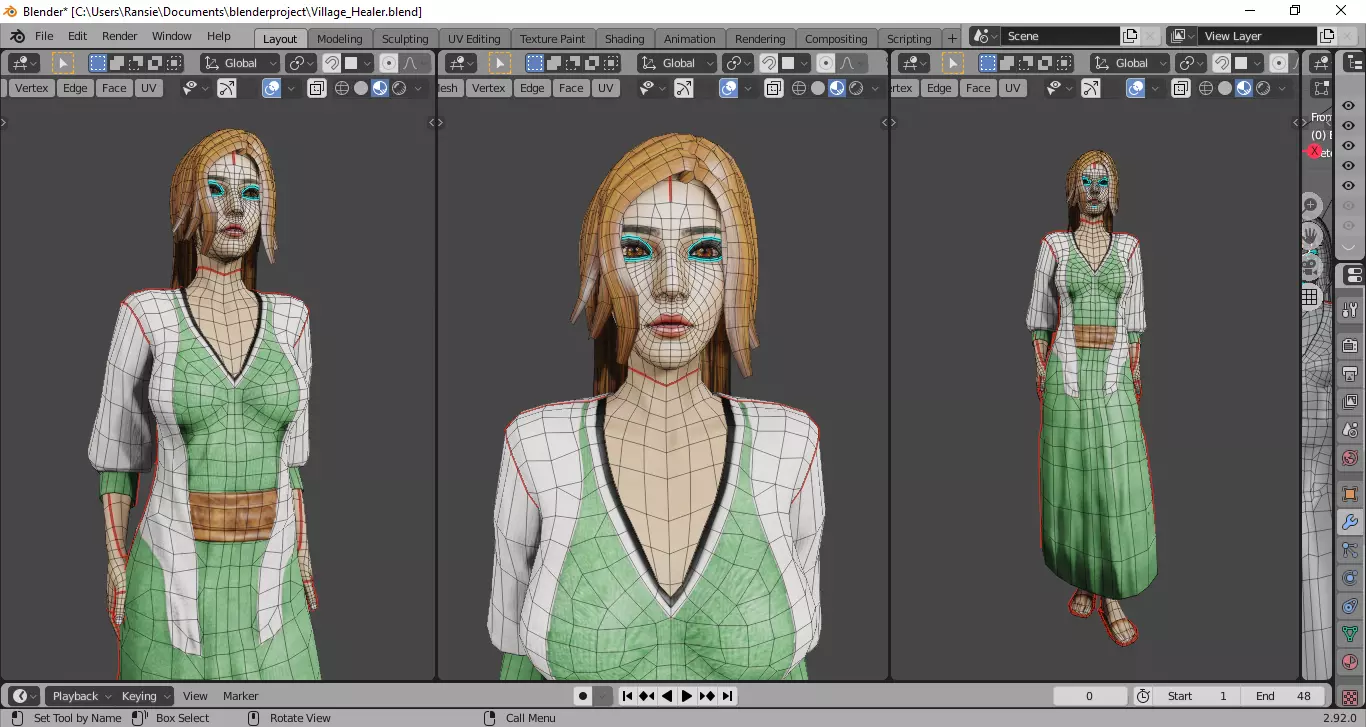The width and height of the screenshot is (1366, 727).
Task: Toggle auto keying record button in timeline
Action: [x=583, y=696]
